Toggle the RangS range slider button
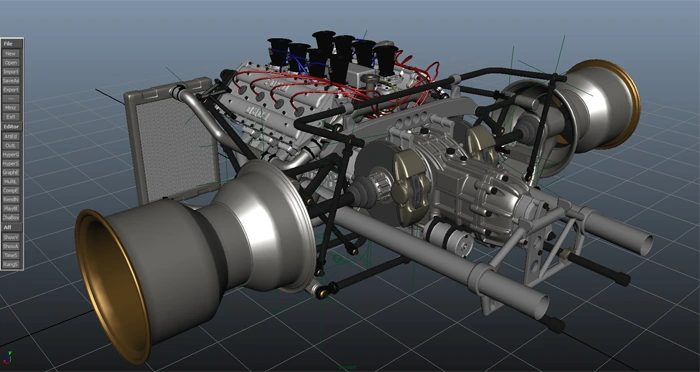The height and width of the screenshot is (372, 700). pos(11,264)
